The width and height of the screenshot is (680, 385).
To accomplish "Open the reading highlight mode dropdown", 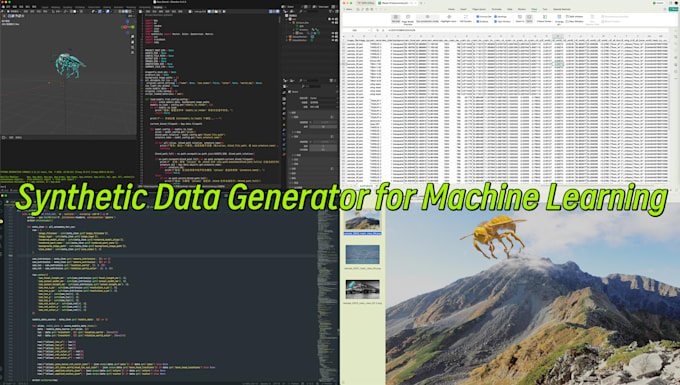I will pos(449,18).
